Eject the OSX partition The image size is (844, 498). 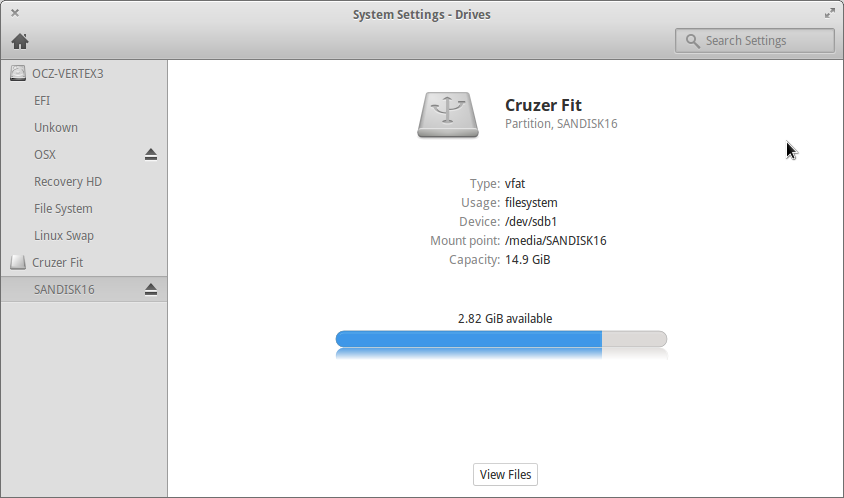click(x=151, y=155)
